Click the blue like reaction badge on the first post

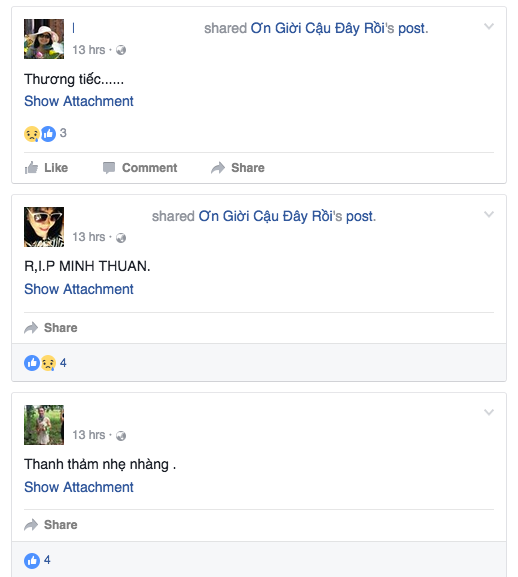click(x=48, y=134)
